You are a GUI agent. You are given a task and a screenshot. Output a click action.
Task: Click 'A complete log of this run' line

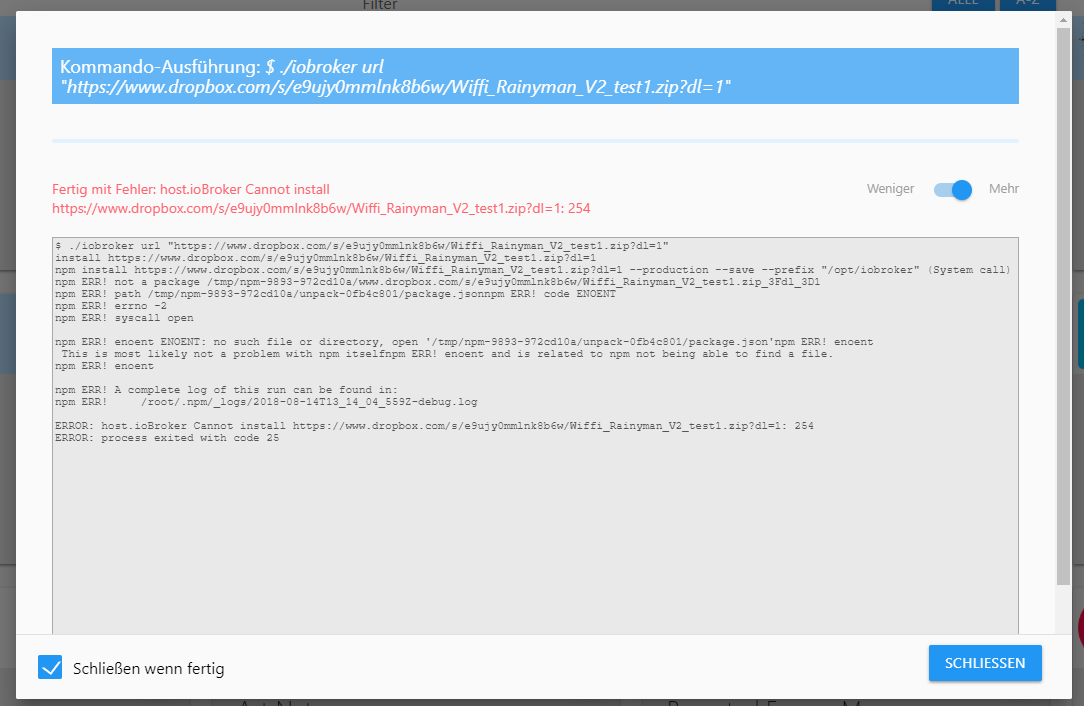point(226,390)
